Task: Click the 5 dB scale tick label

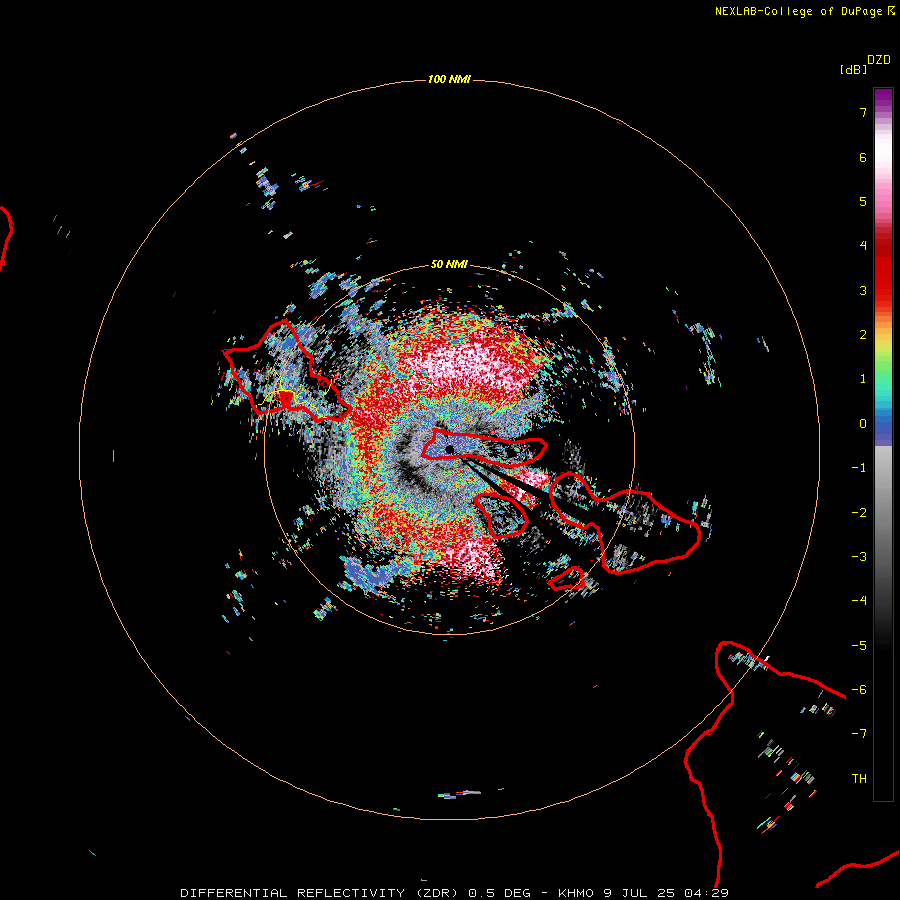Action: coord(863,201)
